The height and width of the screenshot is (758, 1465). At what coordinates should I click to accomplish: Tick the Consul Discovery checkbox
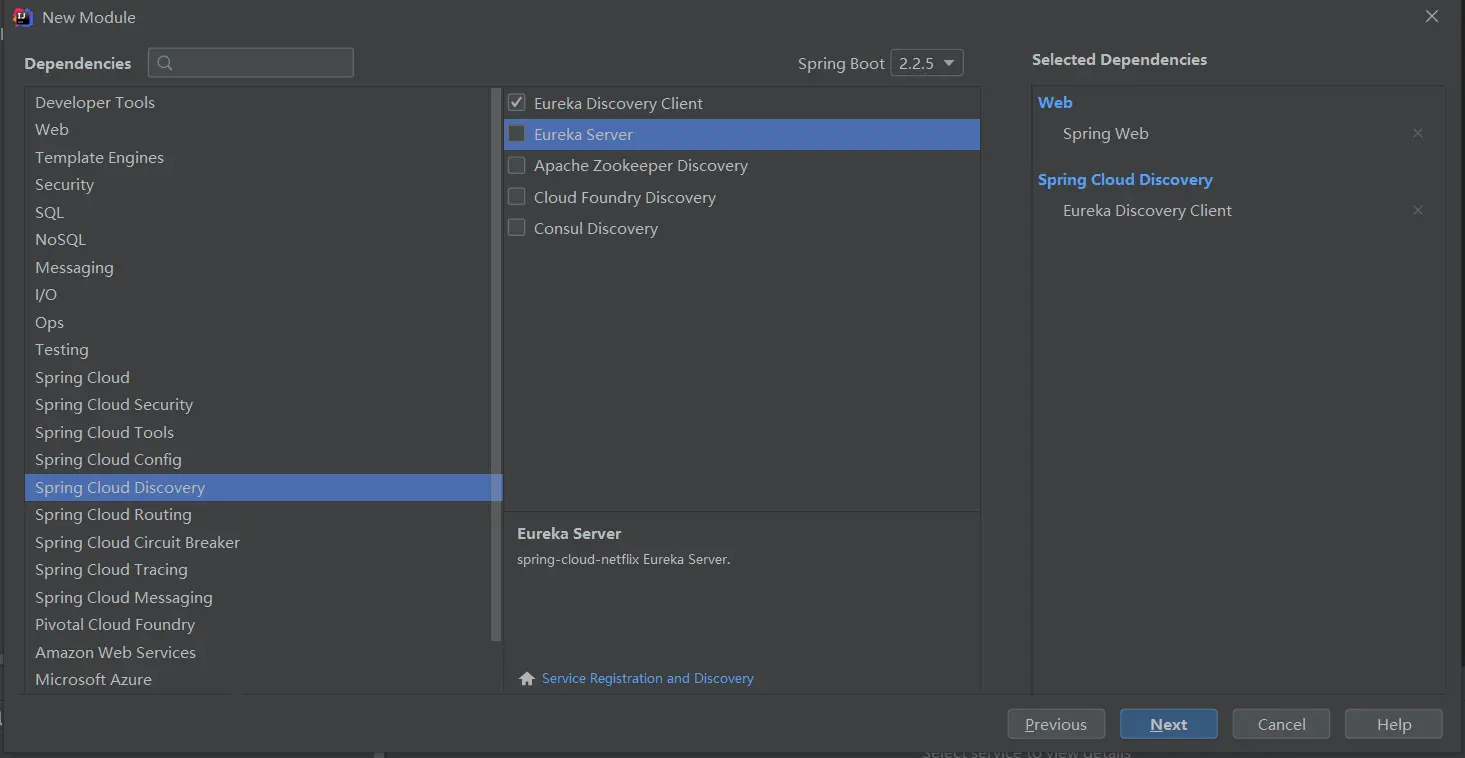[517, 228]
